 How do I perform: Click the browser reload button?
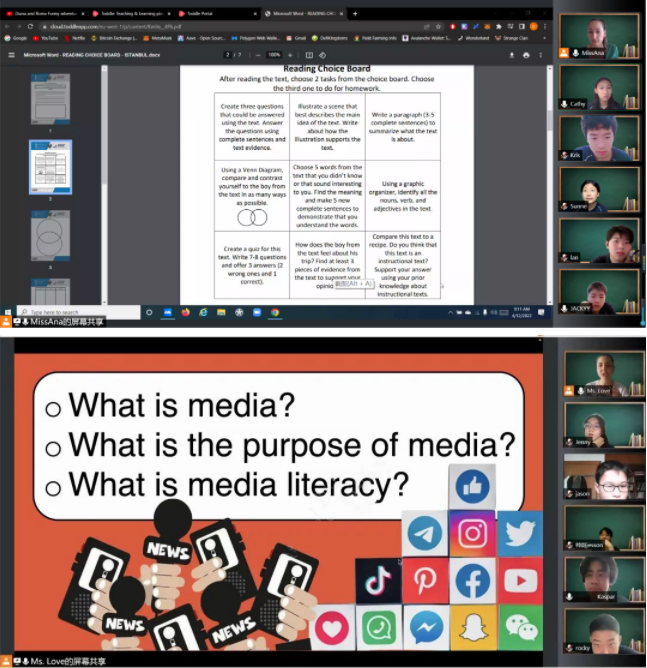30,26
